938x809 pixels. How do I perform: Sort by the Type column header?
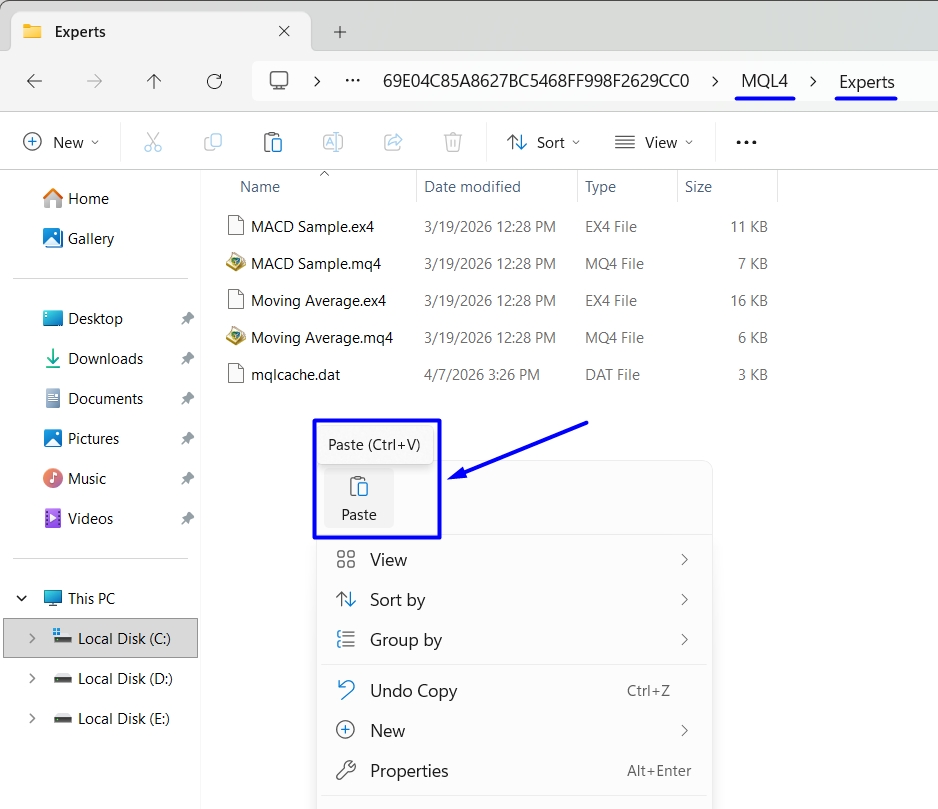(x=600, y=187)
